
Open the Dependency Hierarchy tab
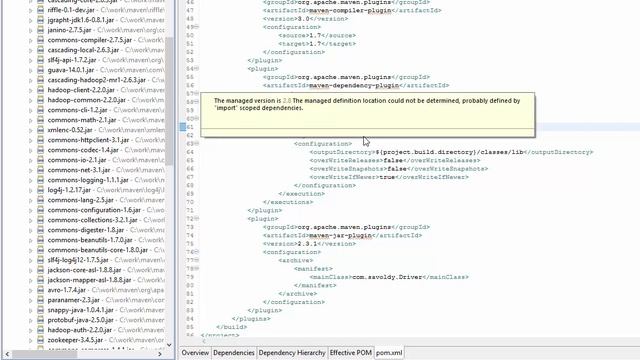[x=292, y=353]
